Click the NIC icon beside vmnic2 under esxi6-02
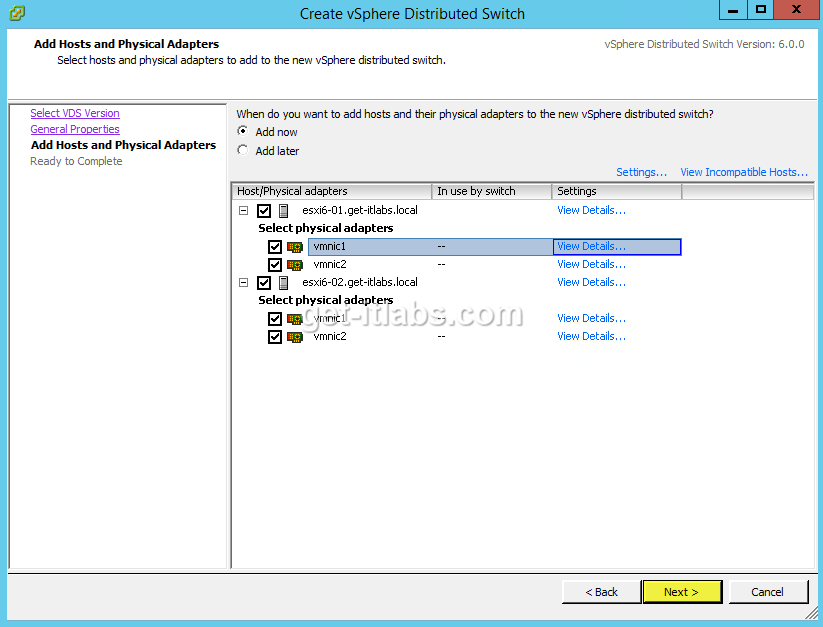The height and width of the screenshot is (627, 823). point(296,336)
